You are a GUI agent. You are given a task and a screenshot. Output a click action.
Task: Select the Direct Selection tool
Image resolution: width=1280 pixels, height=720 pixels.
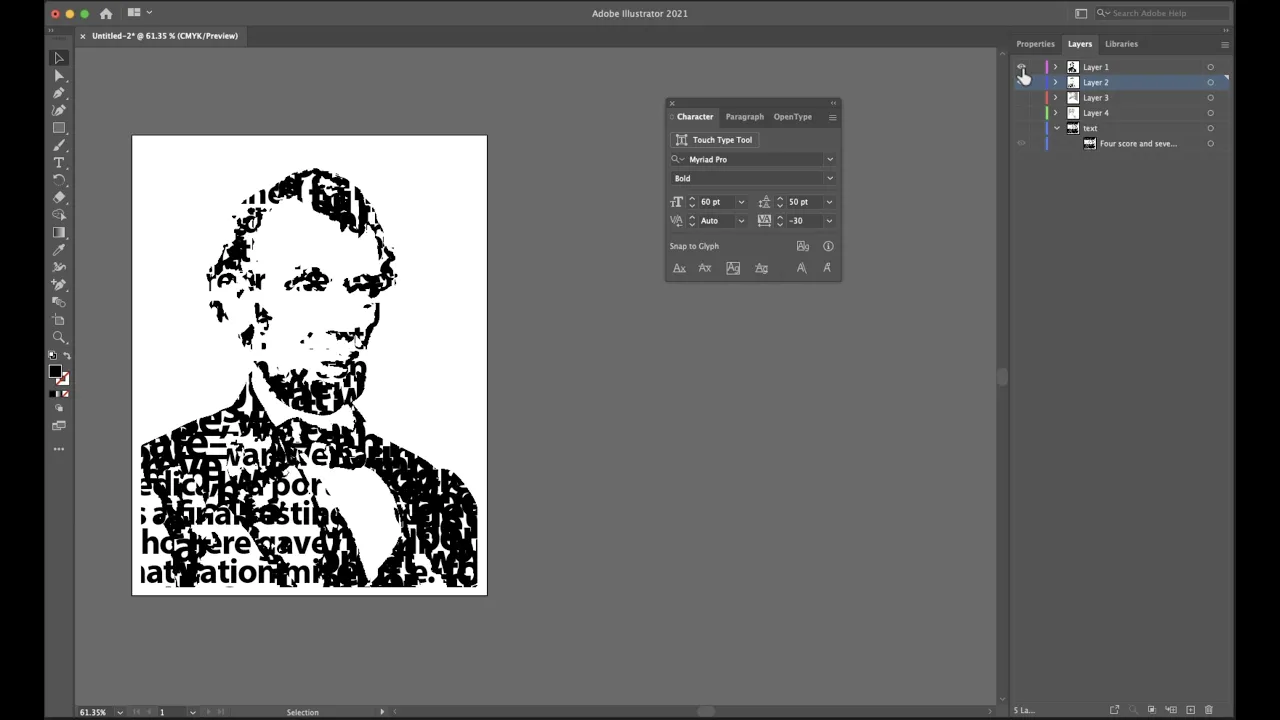pos(59,76)
